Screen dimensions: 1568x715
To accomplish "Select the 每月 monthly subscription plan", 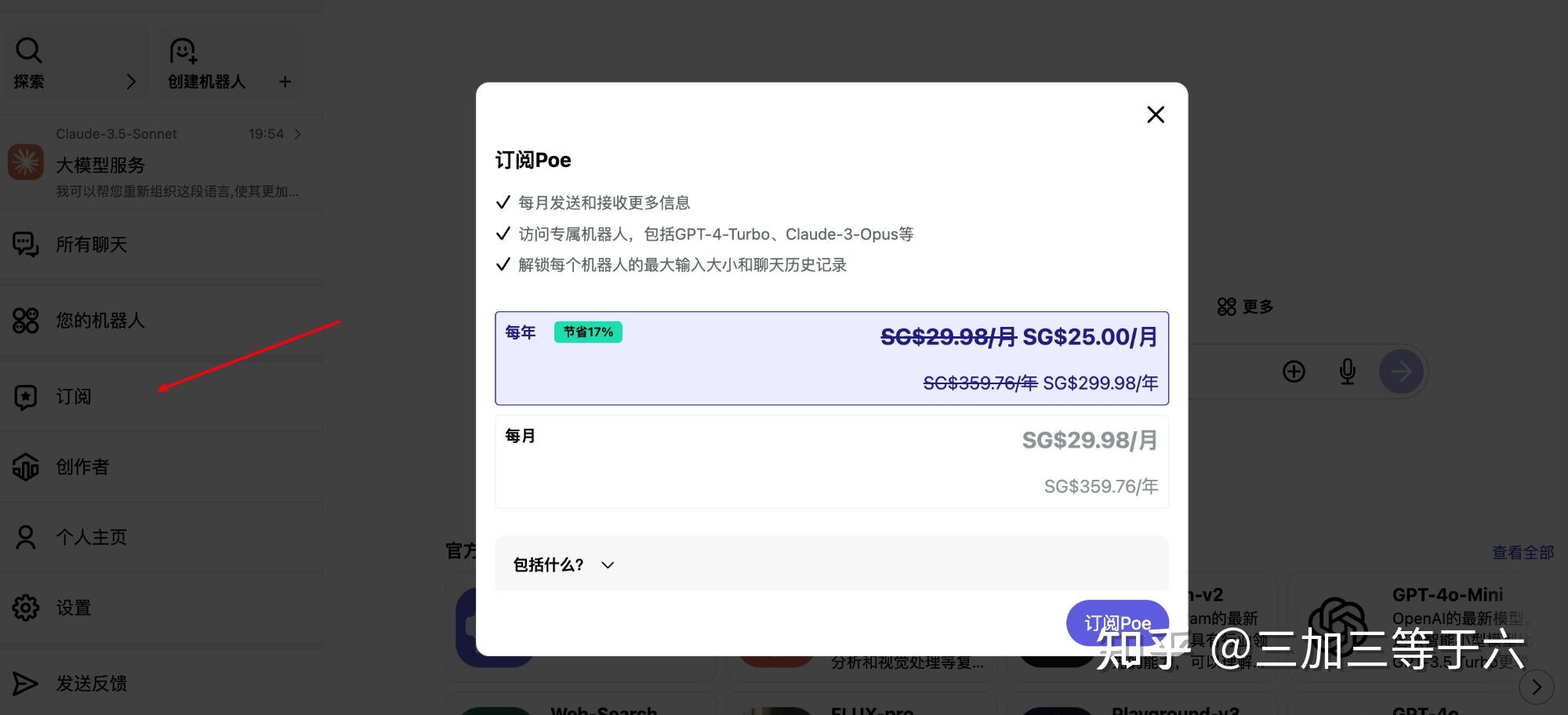I will click(831, 462).
